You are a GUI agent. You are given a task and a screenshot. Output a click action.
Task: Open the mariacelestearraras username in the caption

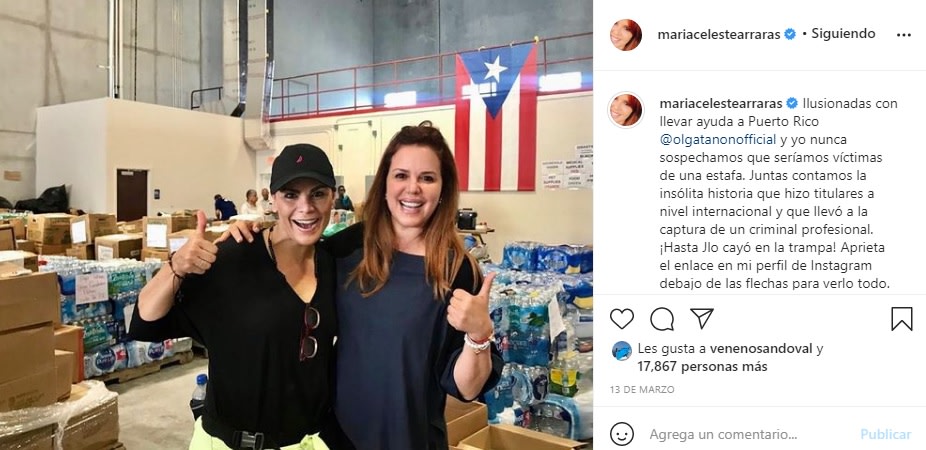tap(720, 103)
